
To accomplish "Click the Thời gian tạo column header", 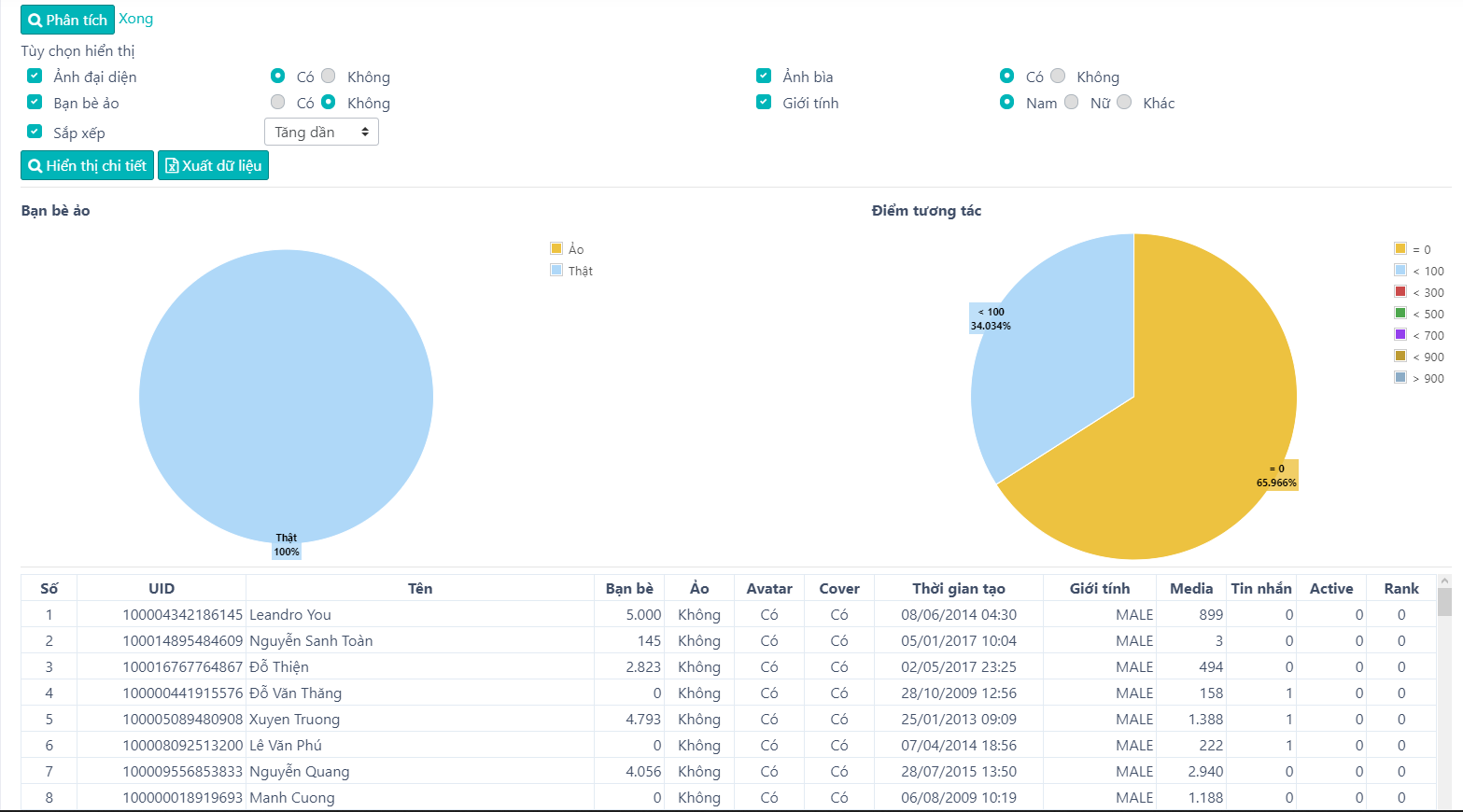I will (x=958, y=588).
